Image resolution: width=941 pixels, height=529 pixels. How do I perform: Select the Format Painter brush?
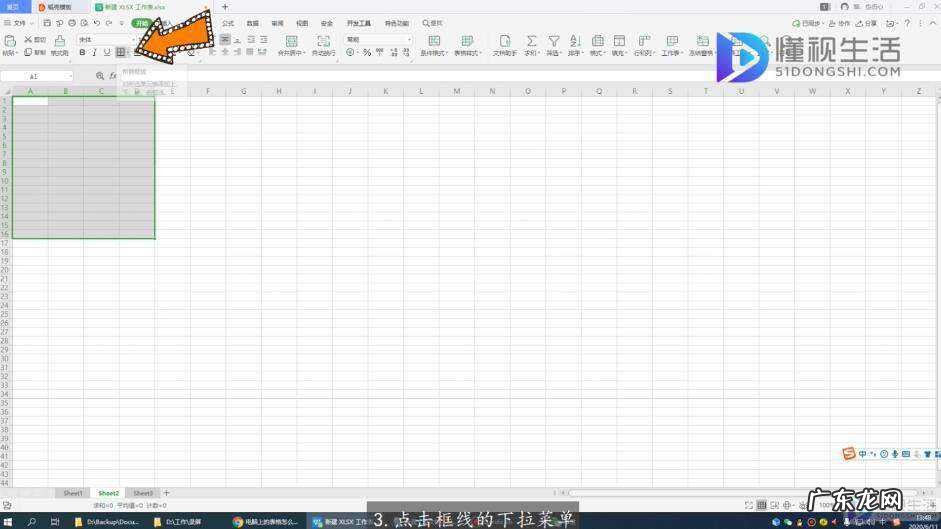pos(59,41)
